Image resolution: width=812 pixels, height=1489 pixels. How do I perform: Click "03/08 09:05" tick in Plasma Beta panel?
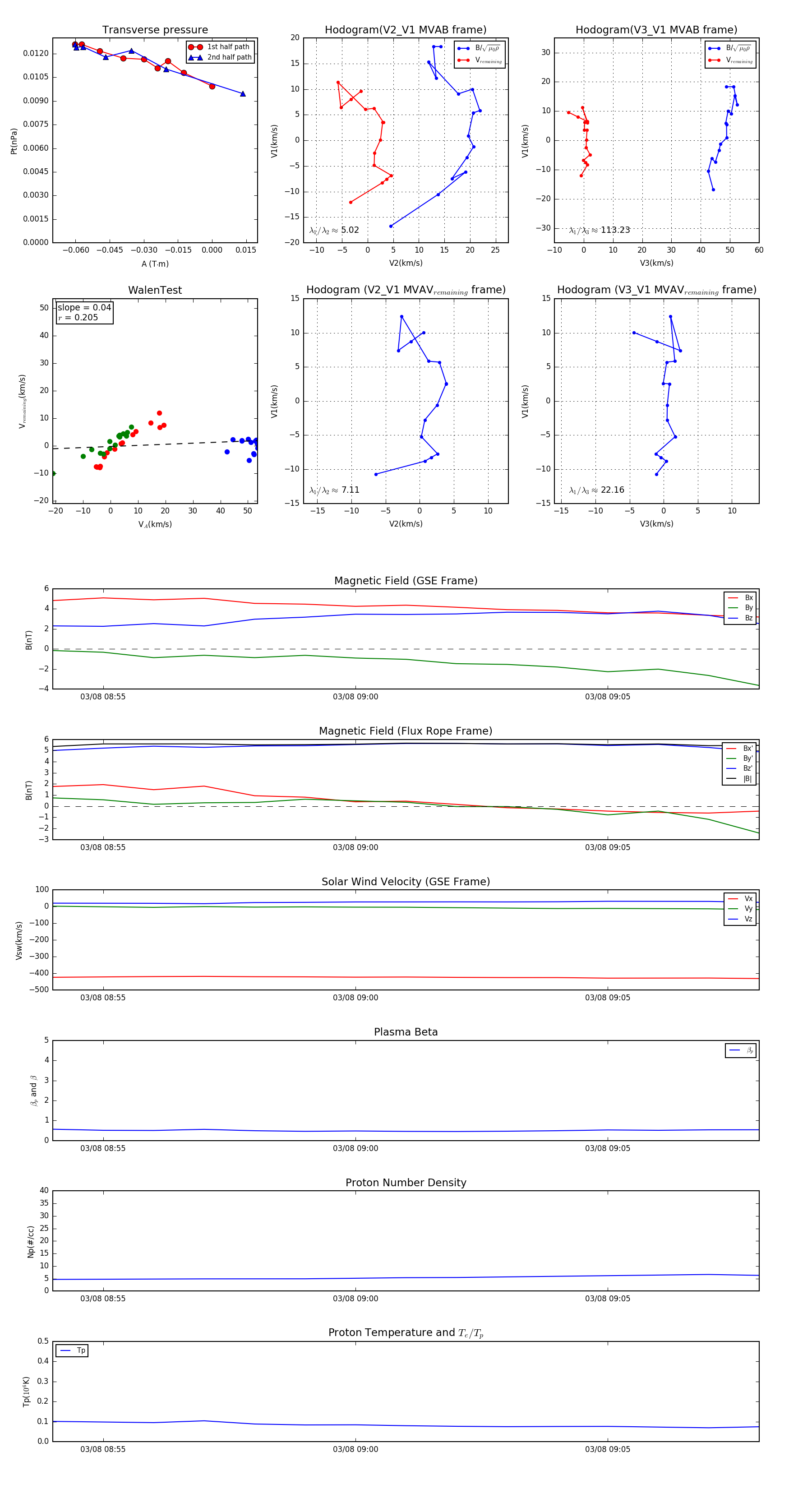tap(607, 1148)
